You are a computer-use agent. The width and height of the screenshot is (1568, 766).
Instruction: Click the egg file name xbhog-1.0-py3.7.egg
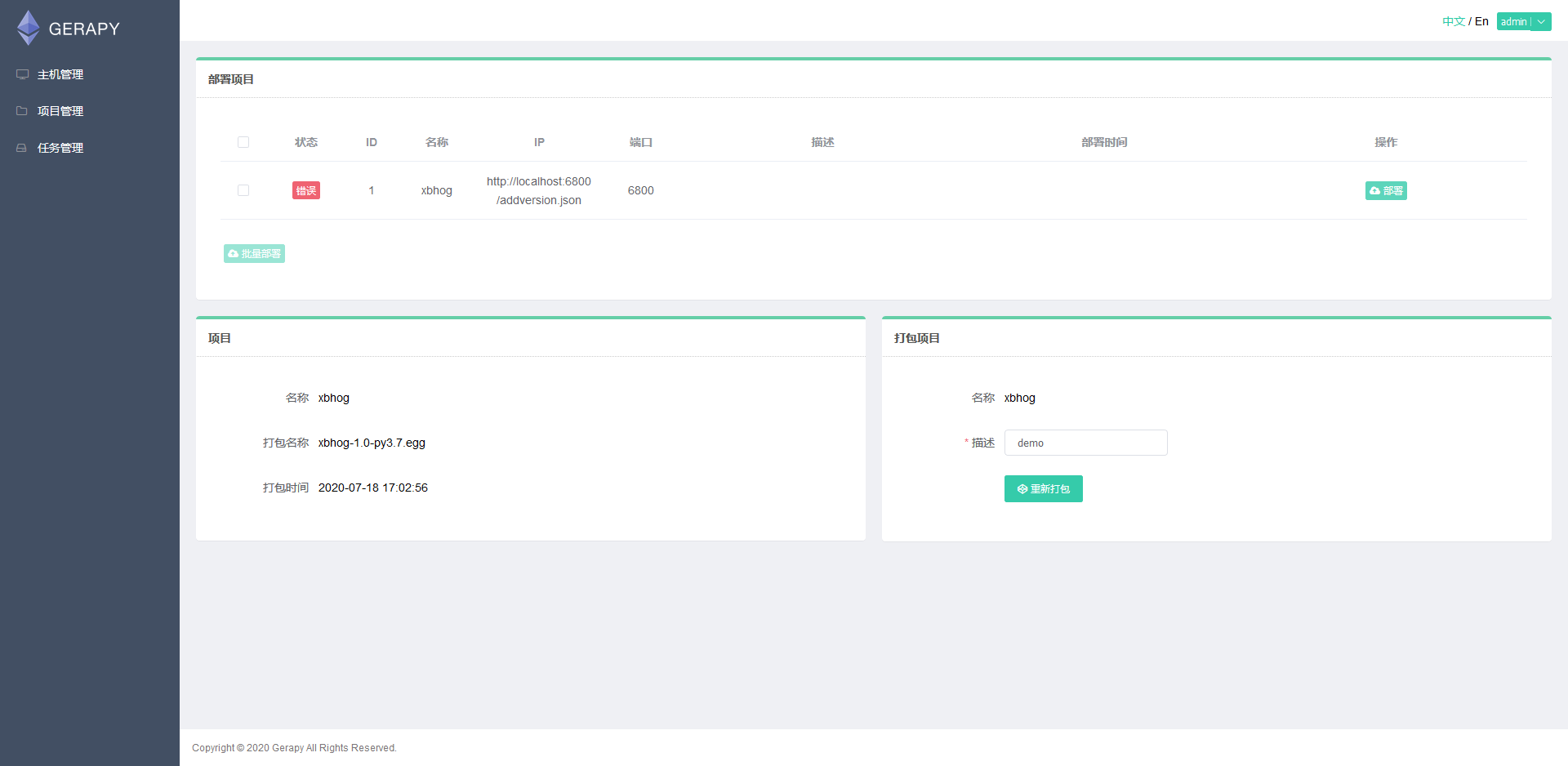[x=372, y=443]
